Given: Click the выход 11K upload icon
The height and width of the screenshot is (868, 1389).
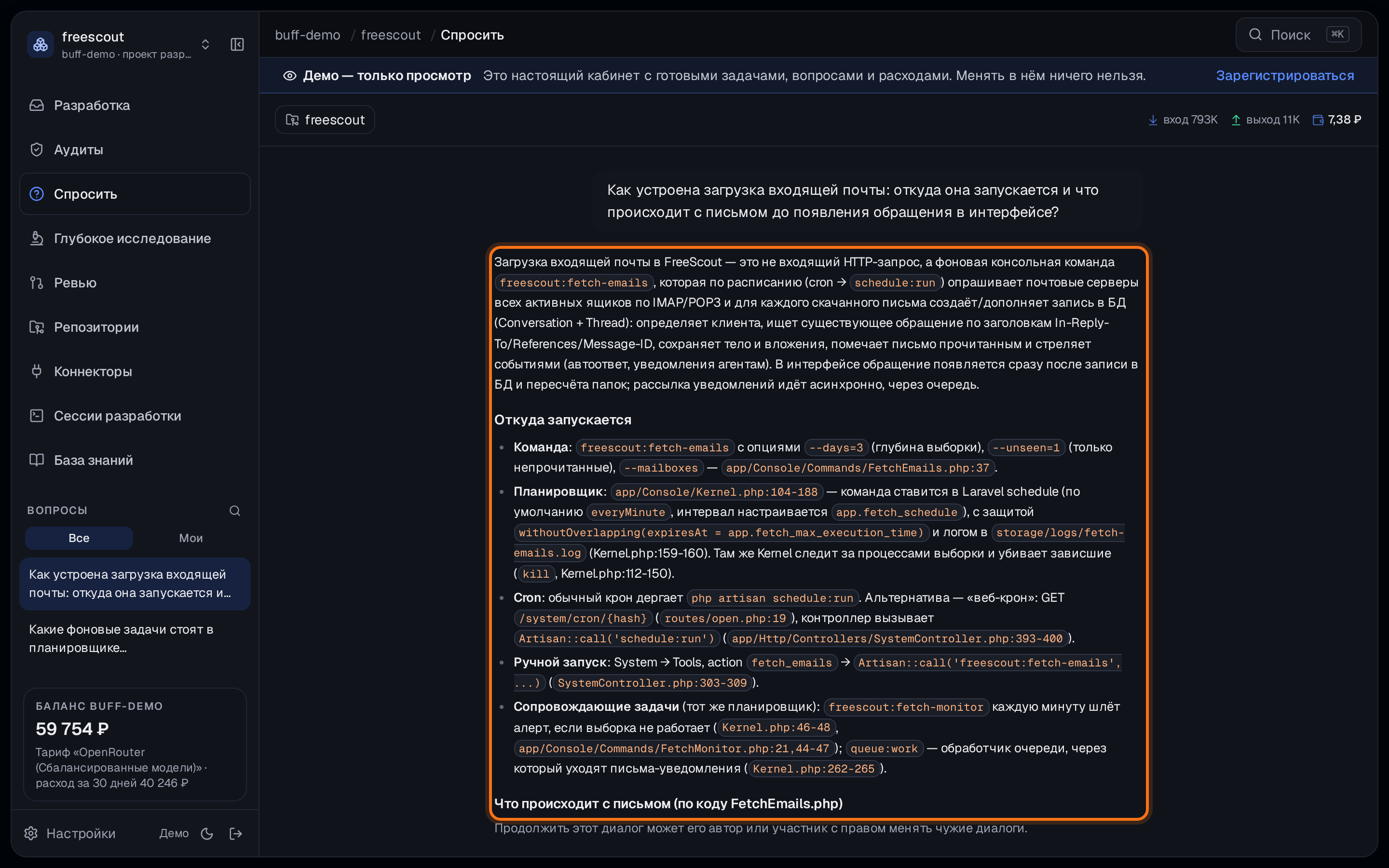Looking at the screenshot, I should (x=1236, y=120).
